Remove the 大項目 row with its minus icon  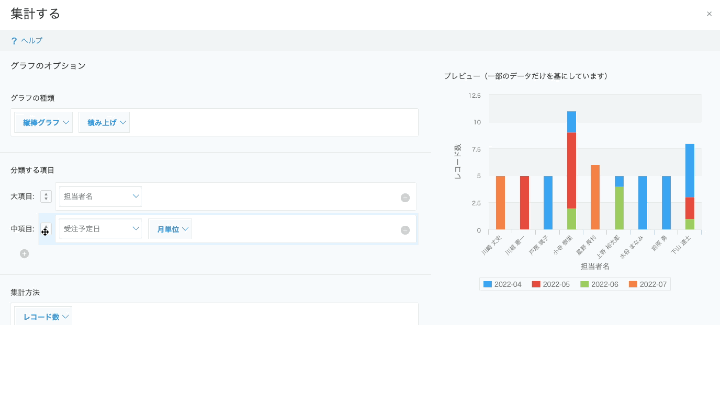click(x=405, y=197)
